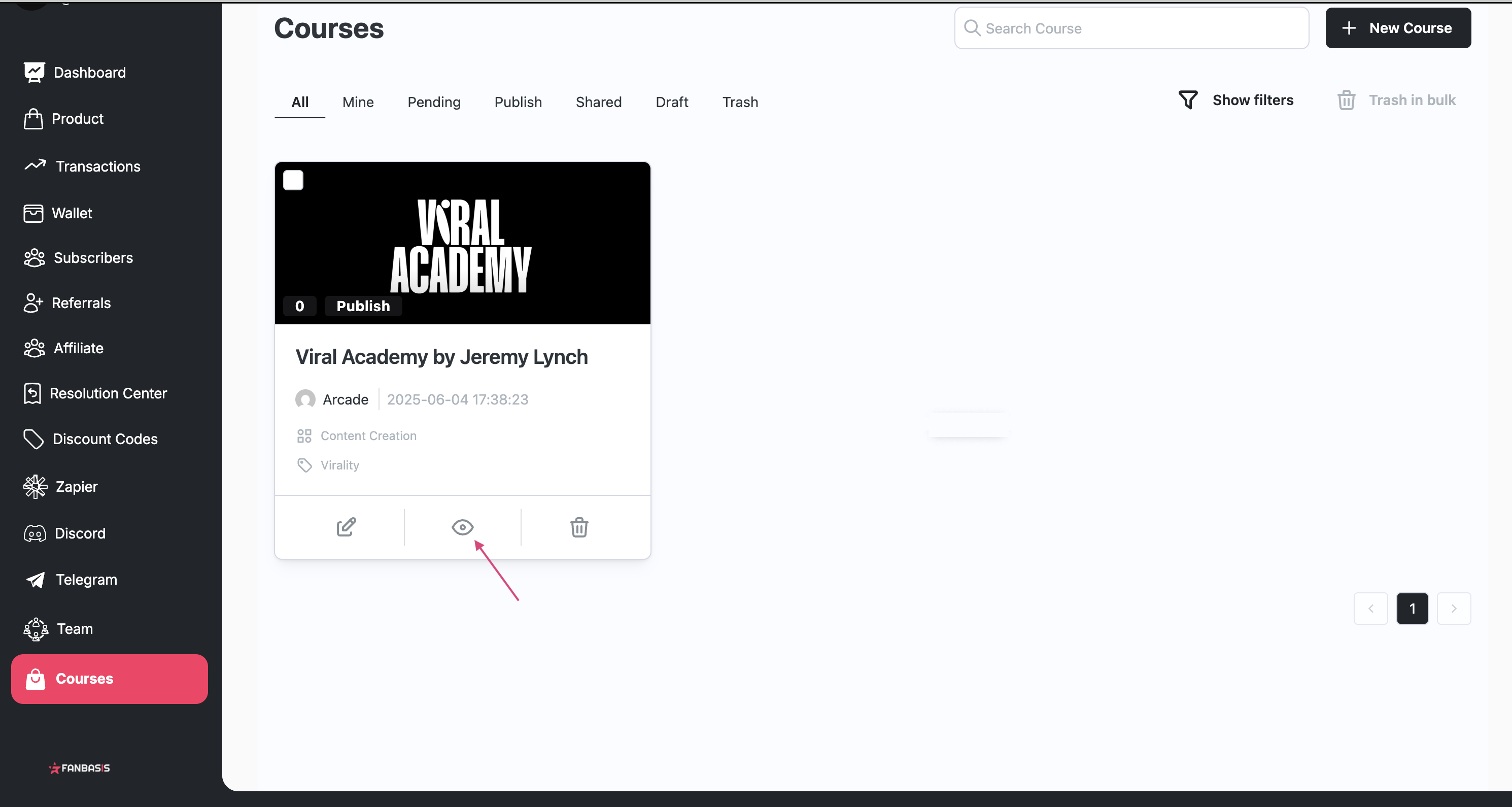Go to the next page arrow

click(1454, 609)
